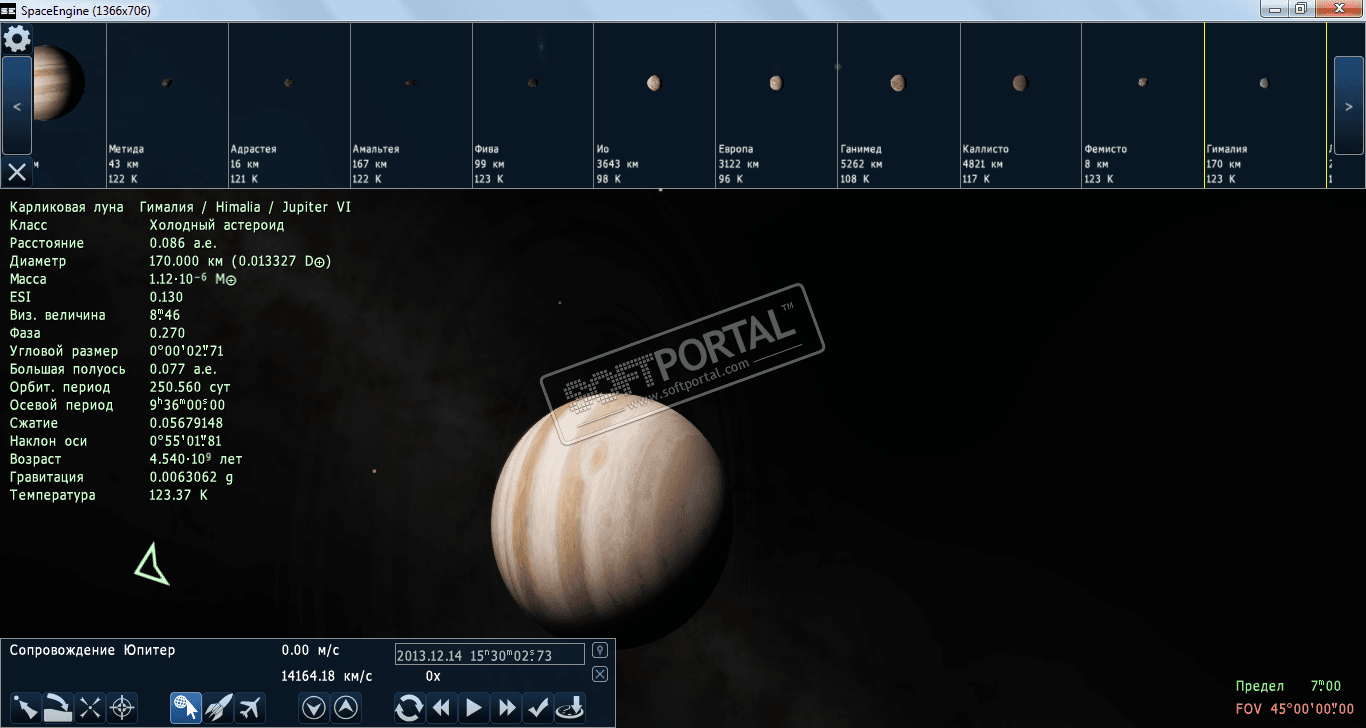This screenshot has height=728, width=1366.
Task: Select the Гималия moon thumbnail
Action: tap(1265, 105)
